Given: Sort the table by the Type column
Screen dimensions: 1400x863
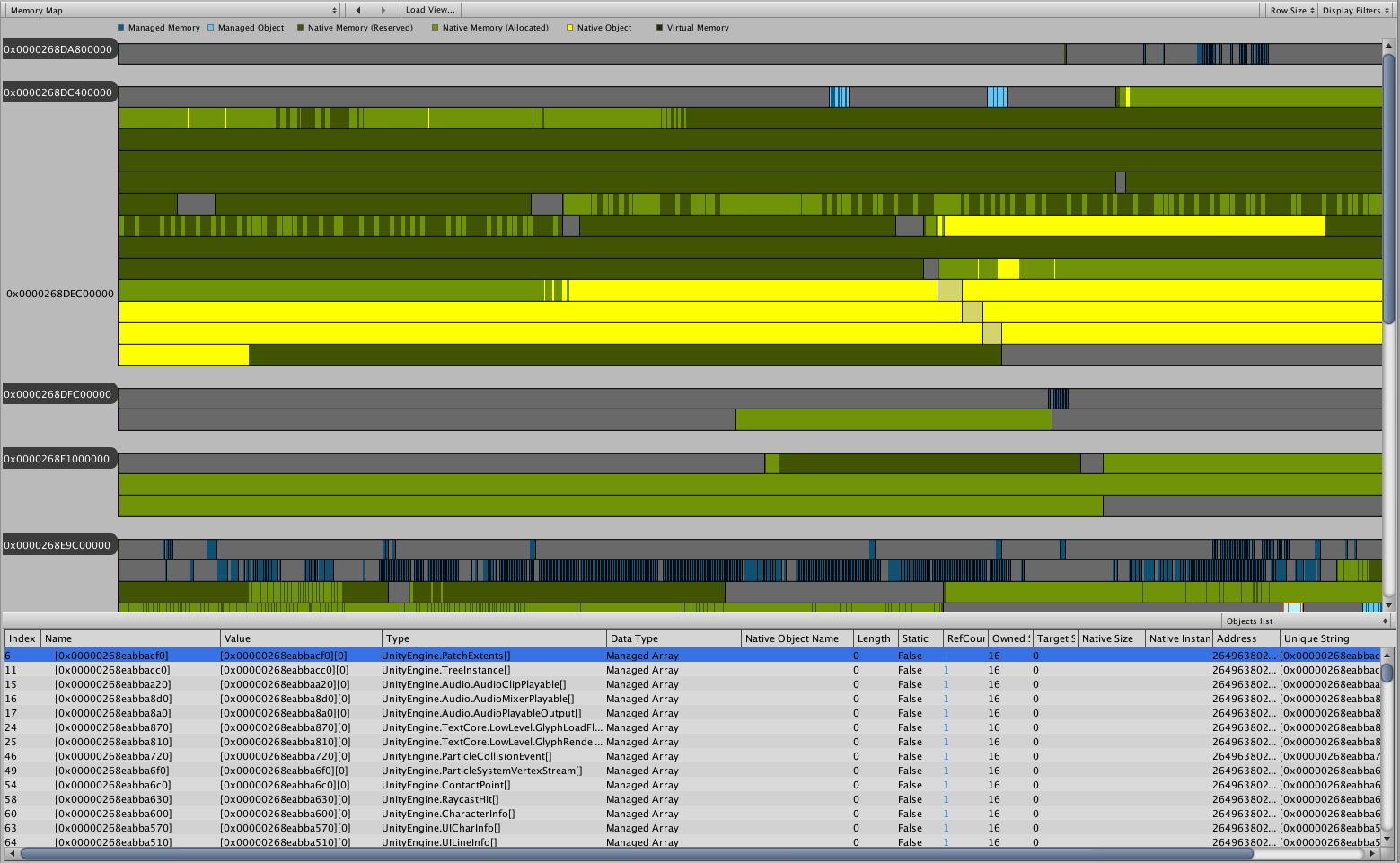Looking at the screenshot, I should click(x=492, y=638).
